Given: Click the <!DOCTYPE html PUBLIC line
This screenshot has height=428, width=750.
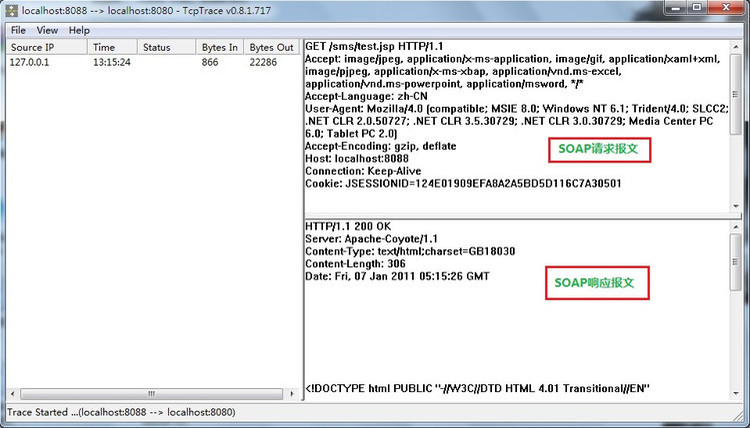Looking at the screenshot, I should pyautogui.click(x=477, y=388).
